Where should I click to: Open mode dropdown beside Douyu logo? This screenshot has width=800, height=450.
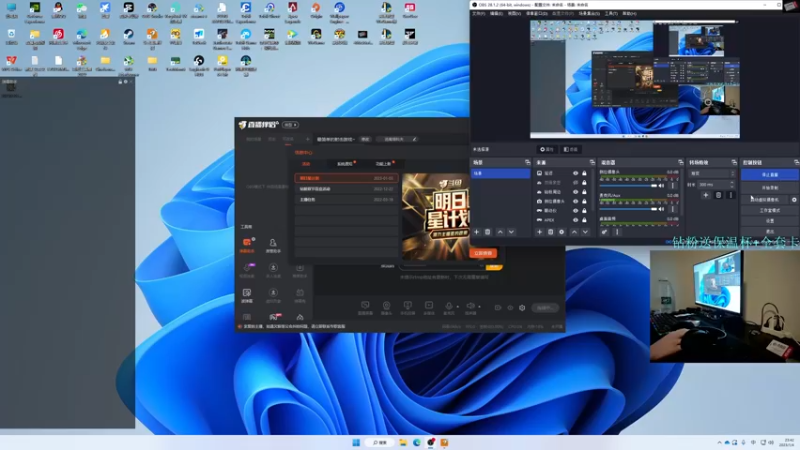290,125
